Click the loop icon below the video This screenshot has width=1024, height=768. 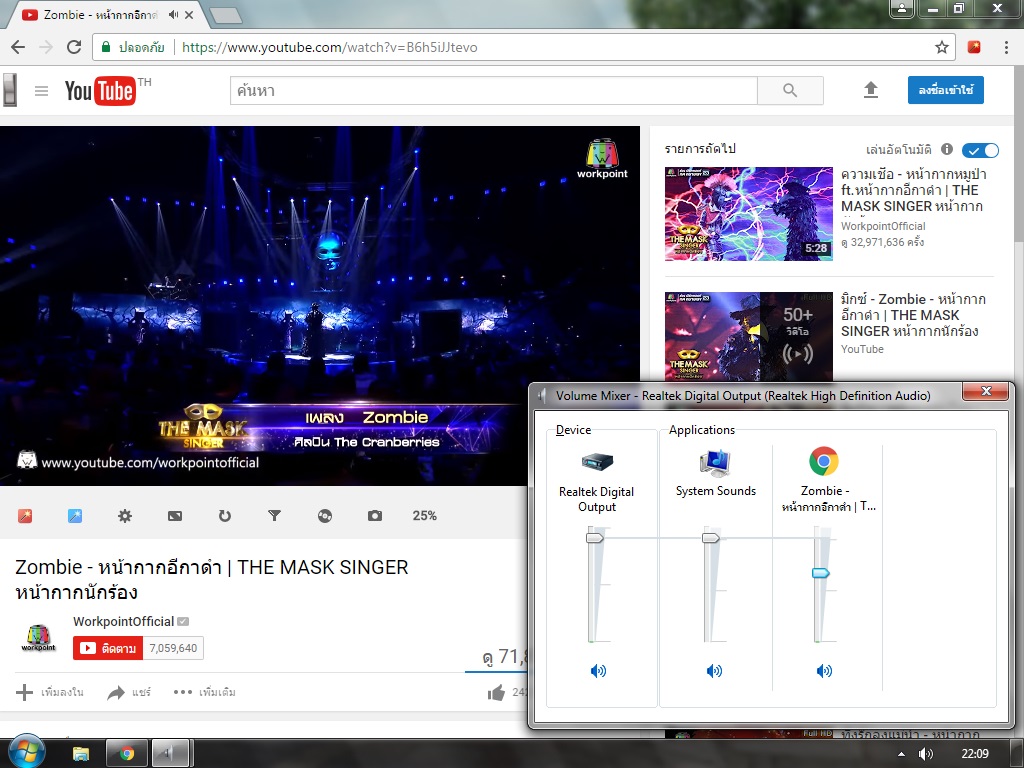225,516
